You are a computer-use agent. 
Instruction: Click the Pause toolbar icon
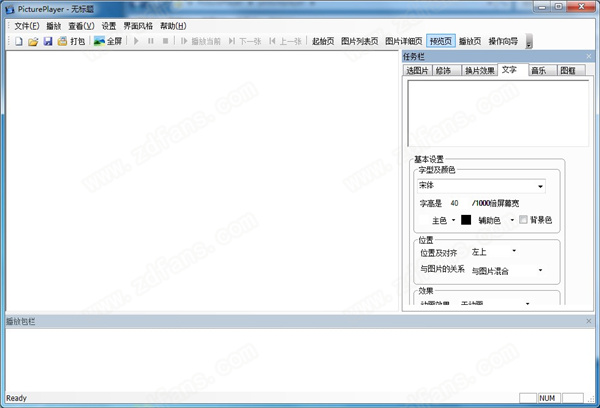tap(151, 41)
